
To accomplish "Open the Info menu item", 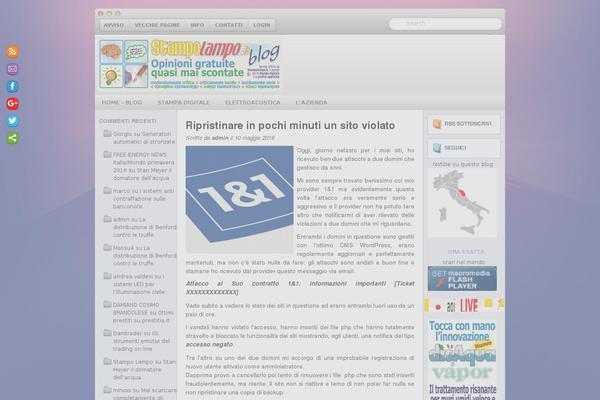I will 197,25.
